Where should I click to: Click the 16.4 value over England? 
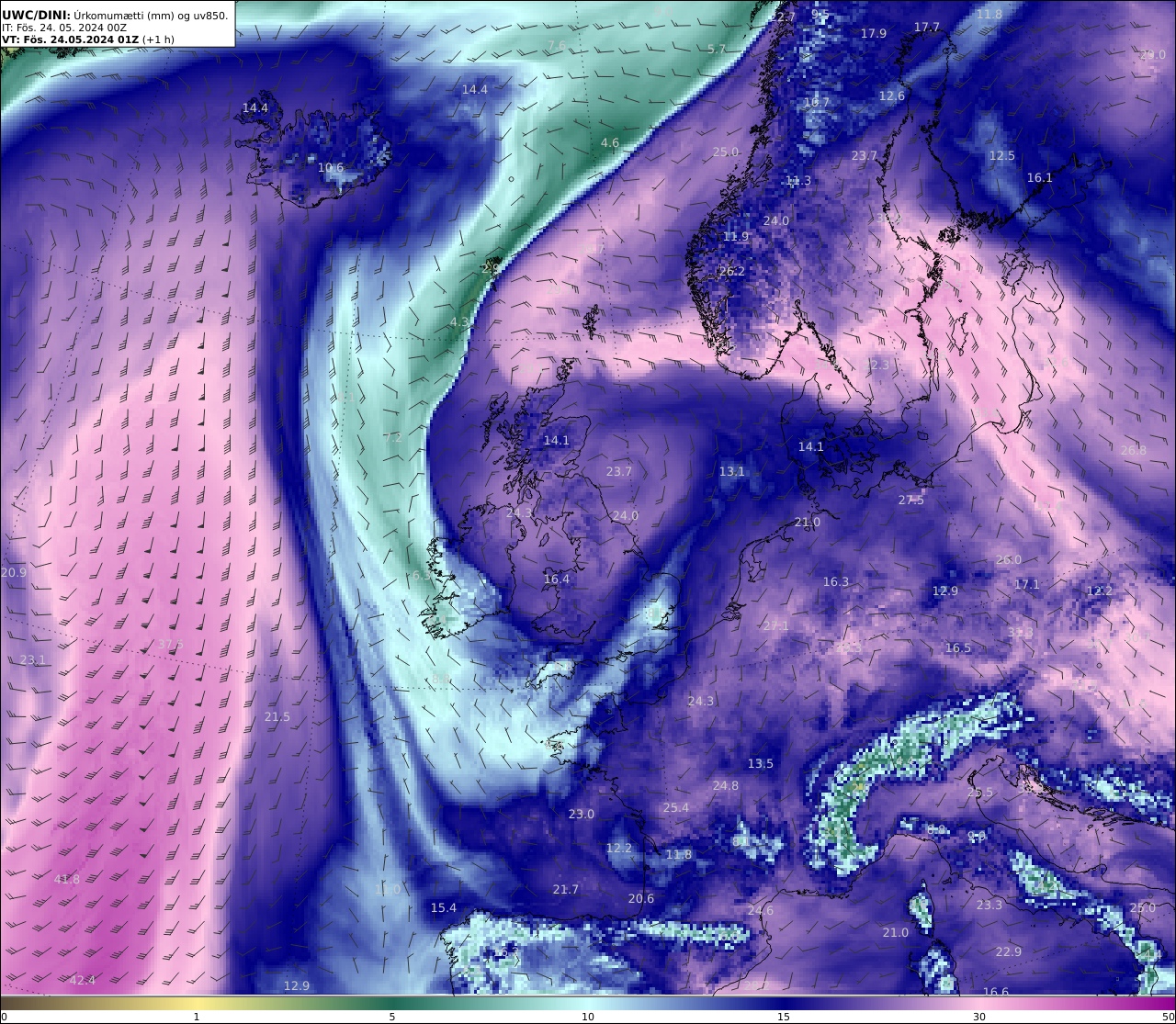[x=557, y=580]
